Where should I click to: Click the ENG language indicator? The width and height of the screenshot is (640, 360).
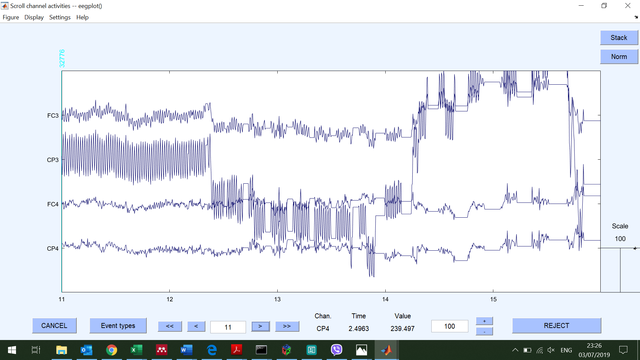[x=566, y=350]
